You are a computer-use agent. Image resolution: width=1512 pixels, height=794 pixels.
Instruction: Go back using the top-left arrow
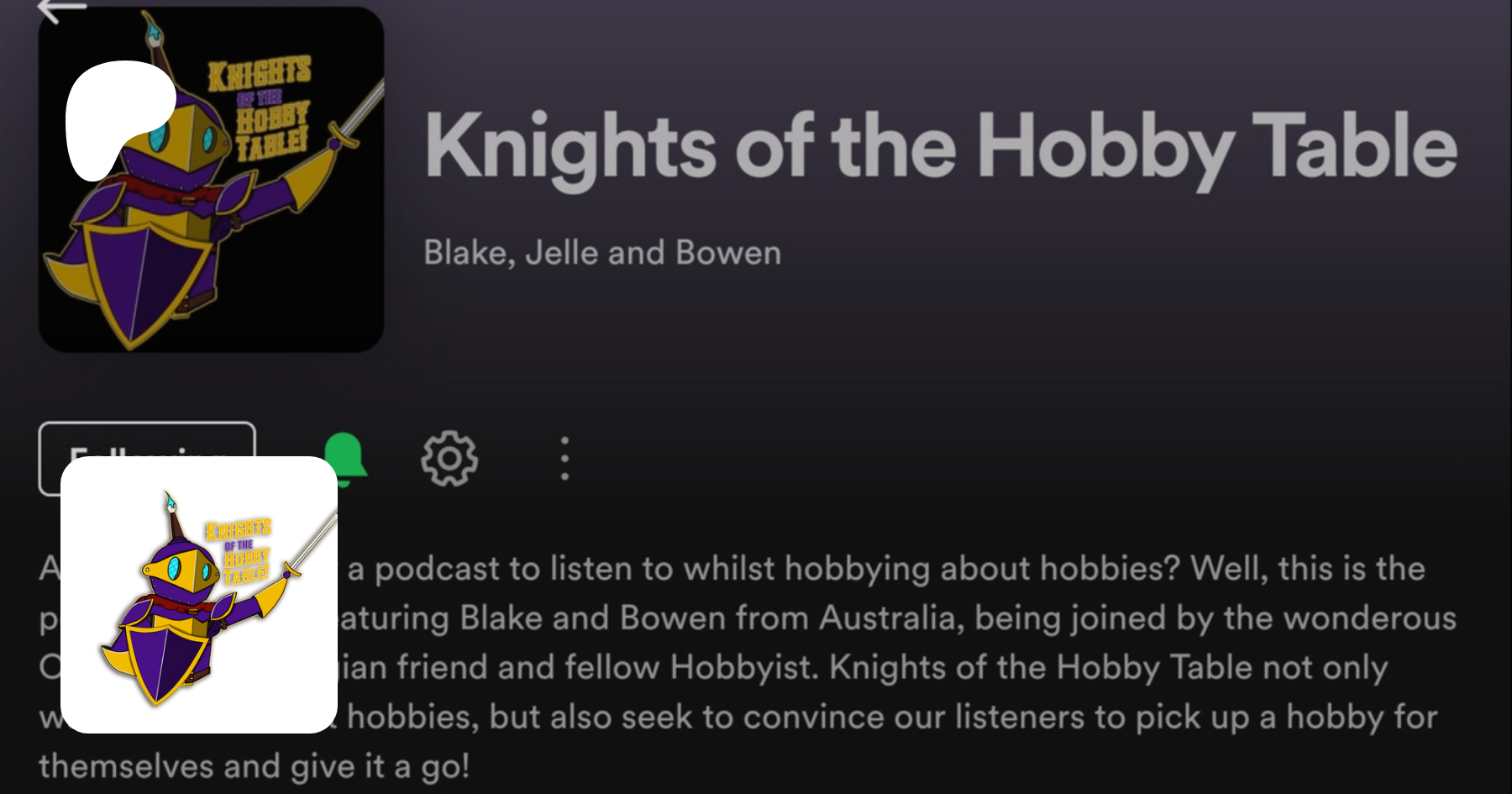tap(62, 10)
